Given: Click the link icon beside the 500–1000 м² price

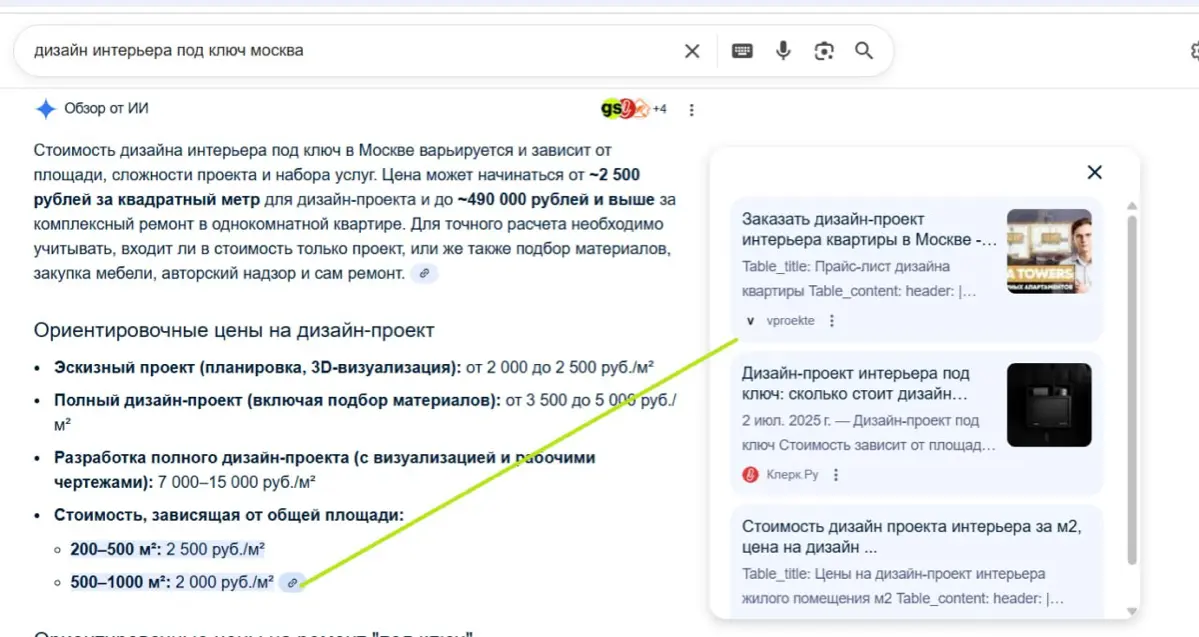Looking at the screenshot, I should [x=292, y=582].
